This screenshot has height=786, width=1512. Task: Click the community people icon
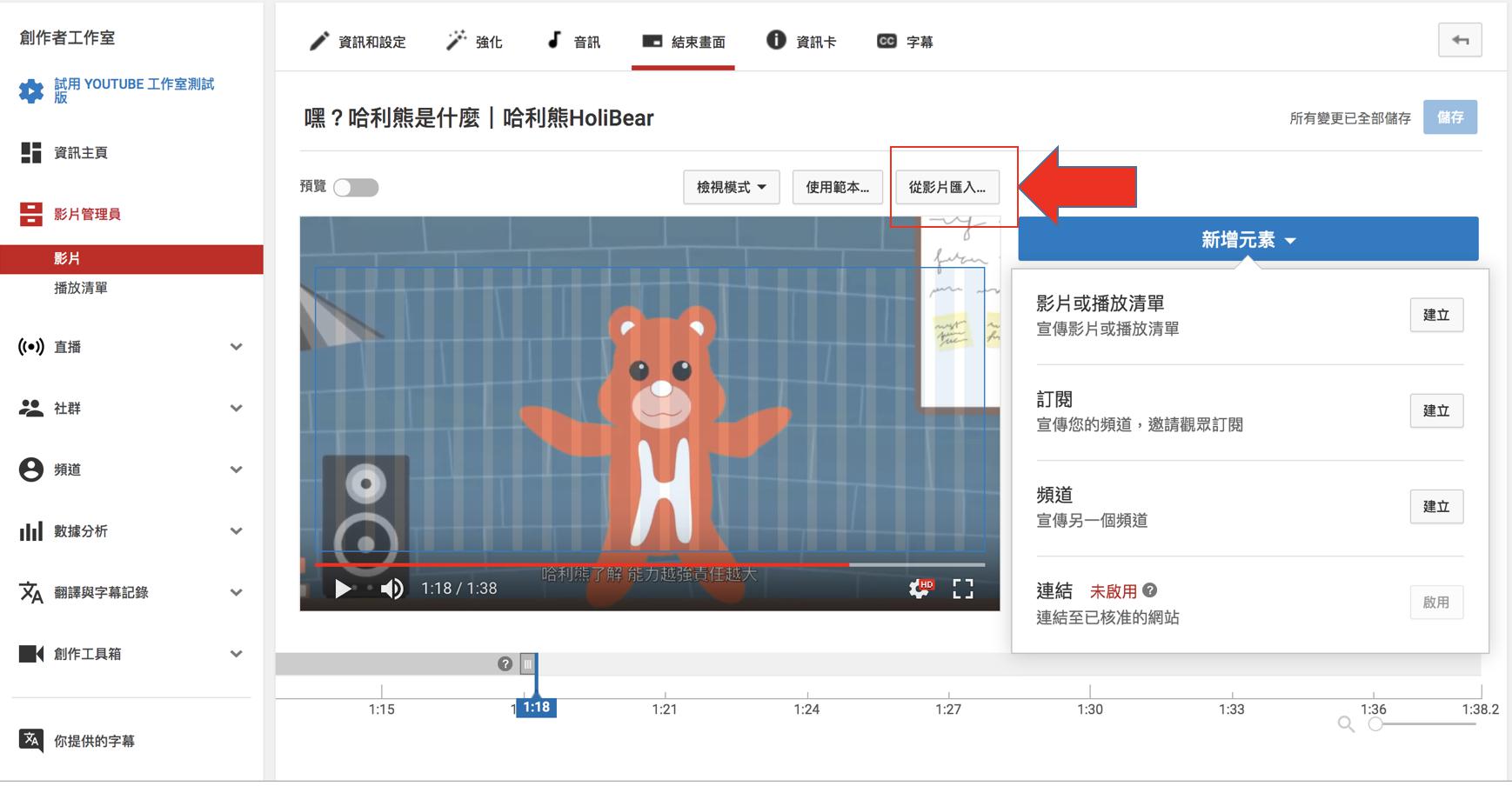click(x=31, y=408)
